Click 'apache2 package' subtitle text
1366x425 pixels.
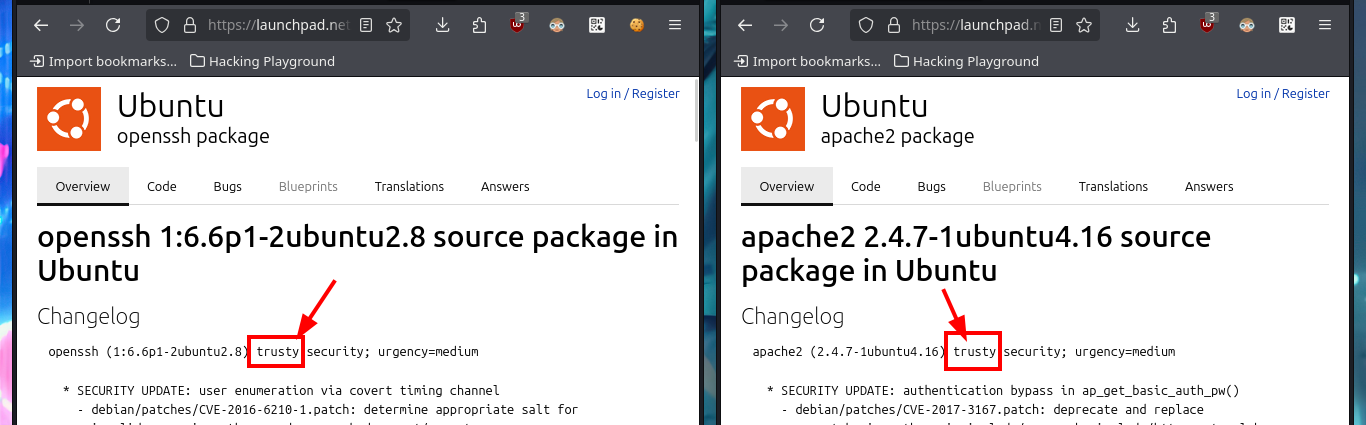click(897, 136)
